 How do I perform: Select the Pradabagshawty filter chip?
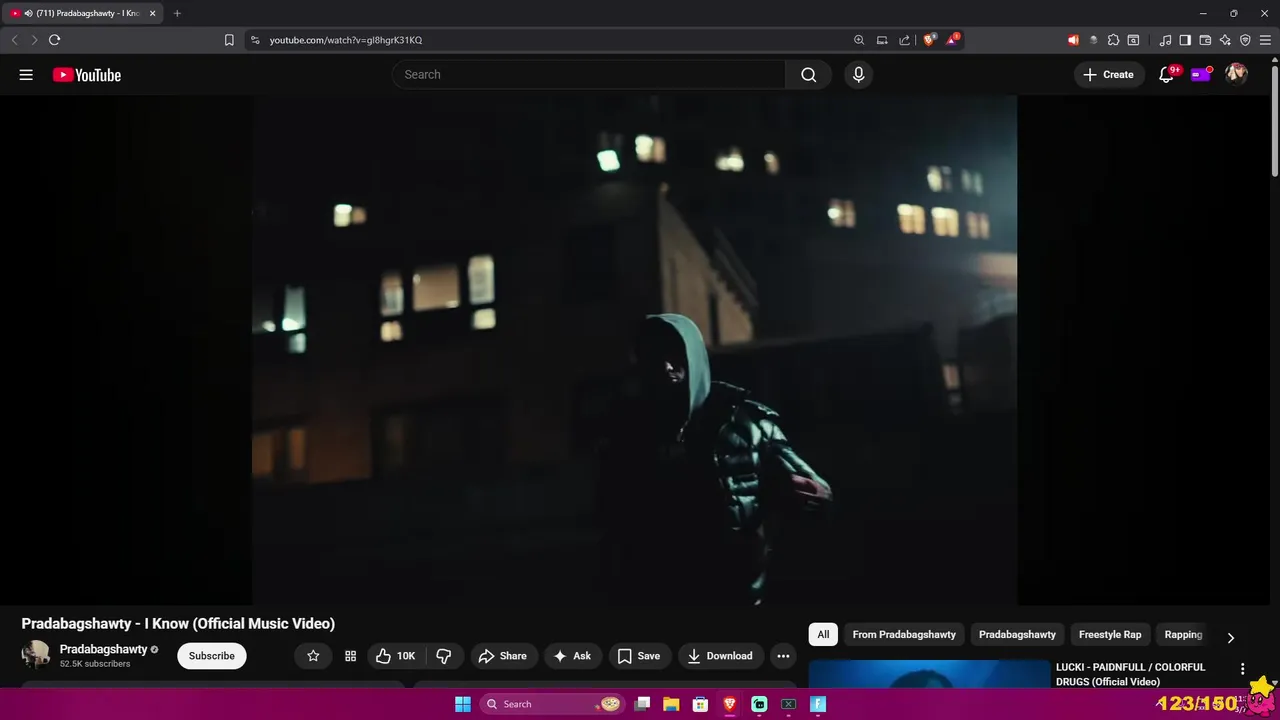[1017, 635]
